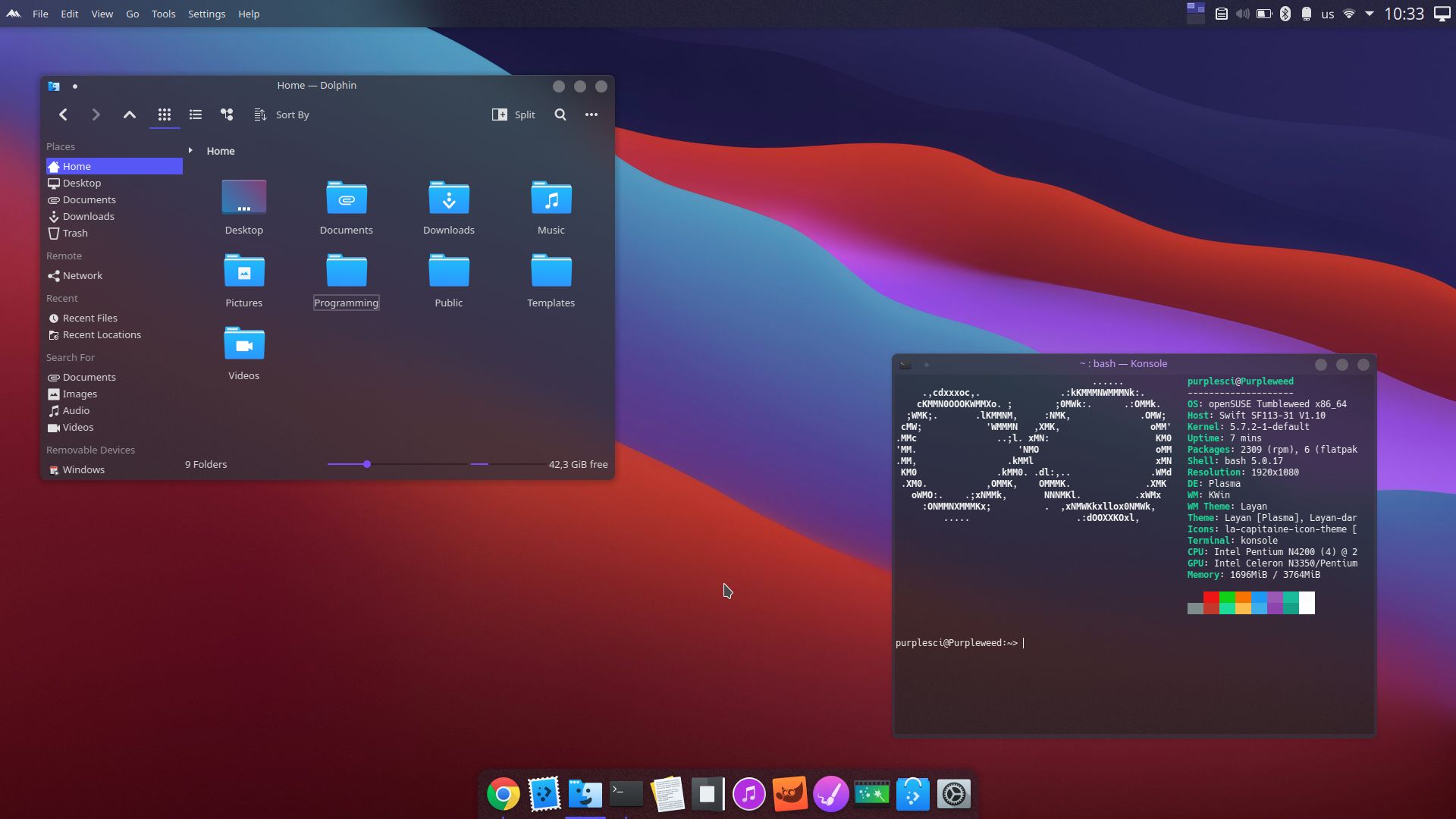Launch Chrome from the dock
This screenshot has width=1456, height=819.
[503, 794]
